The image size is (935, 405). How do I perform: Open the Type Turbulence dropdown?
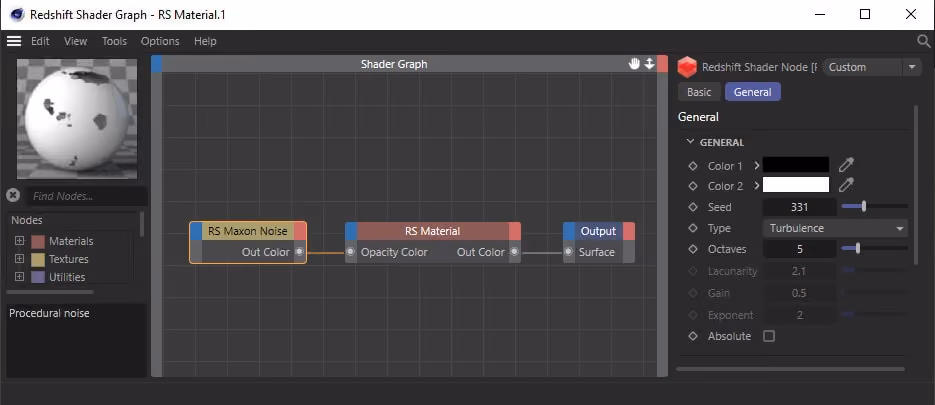pyautogui.click(x=835, y=228)
